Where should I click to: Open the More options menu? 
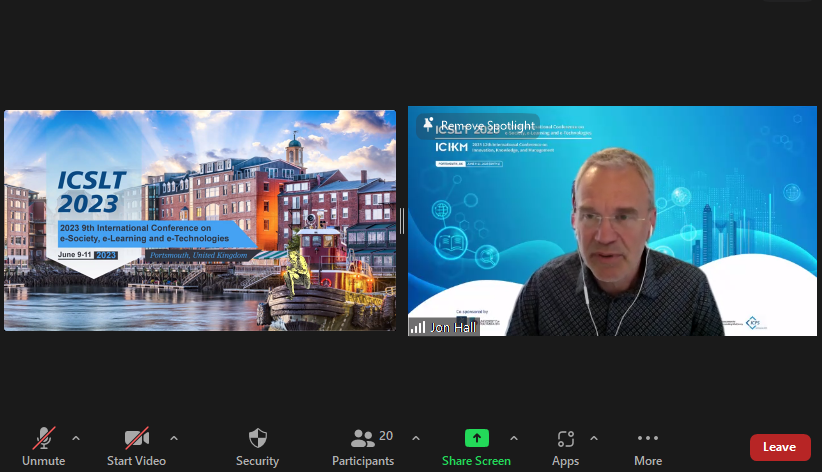(x=648, y=447)
